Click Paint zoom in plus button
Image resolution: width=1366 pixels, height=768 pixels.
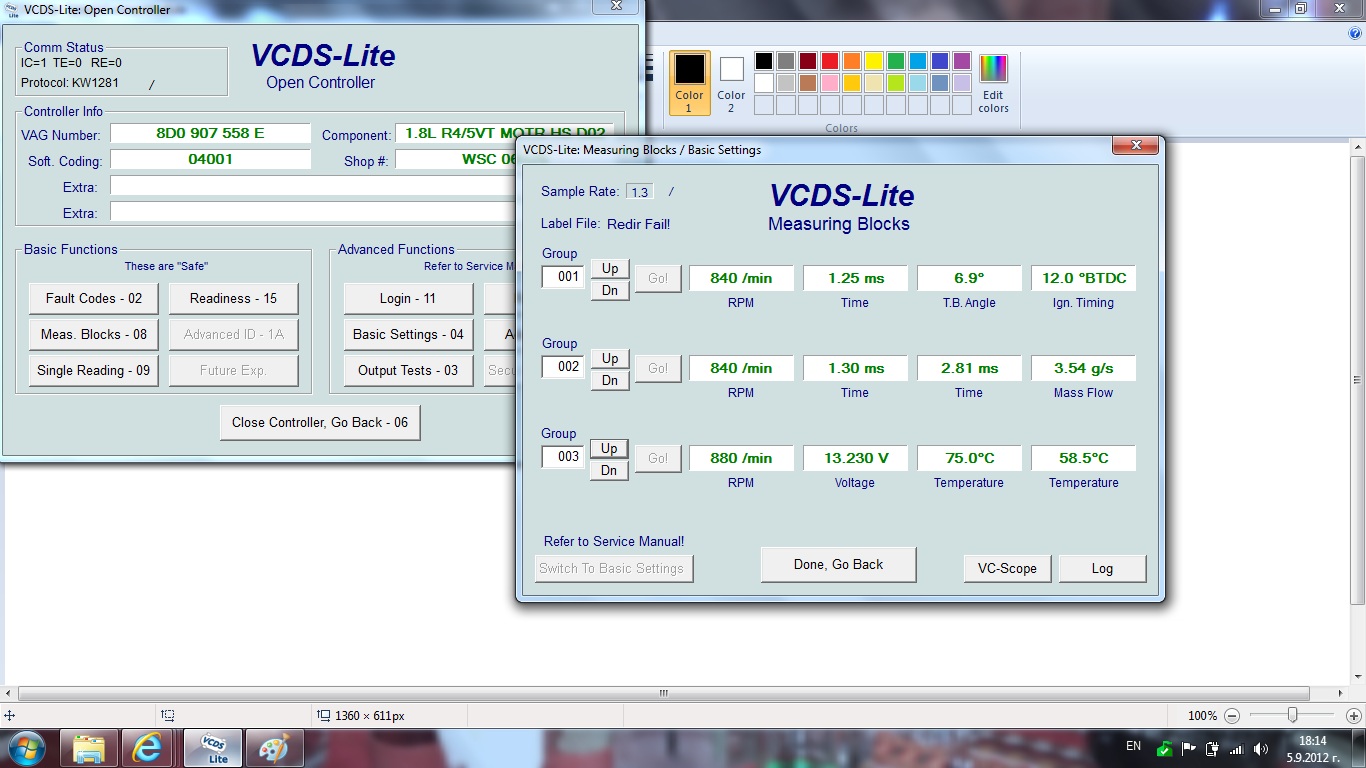tap(1353, 716)
